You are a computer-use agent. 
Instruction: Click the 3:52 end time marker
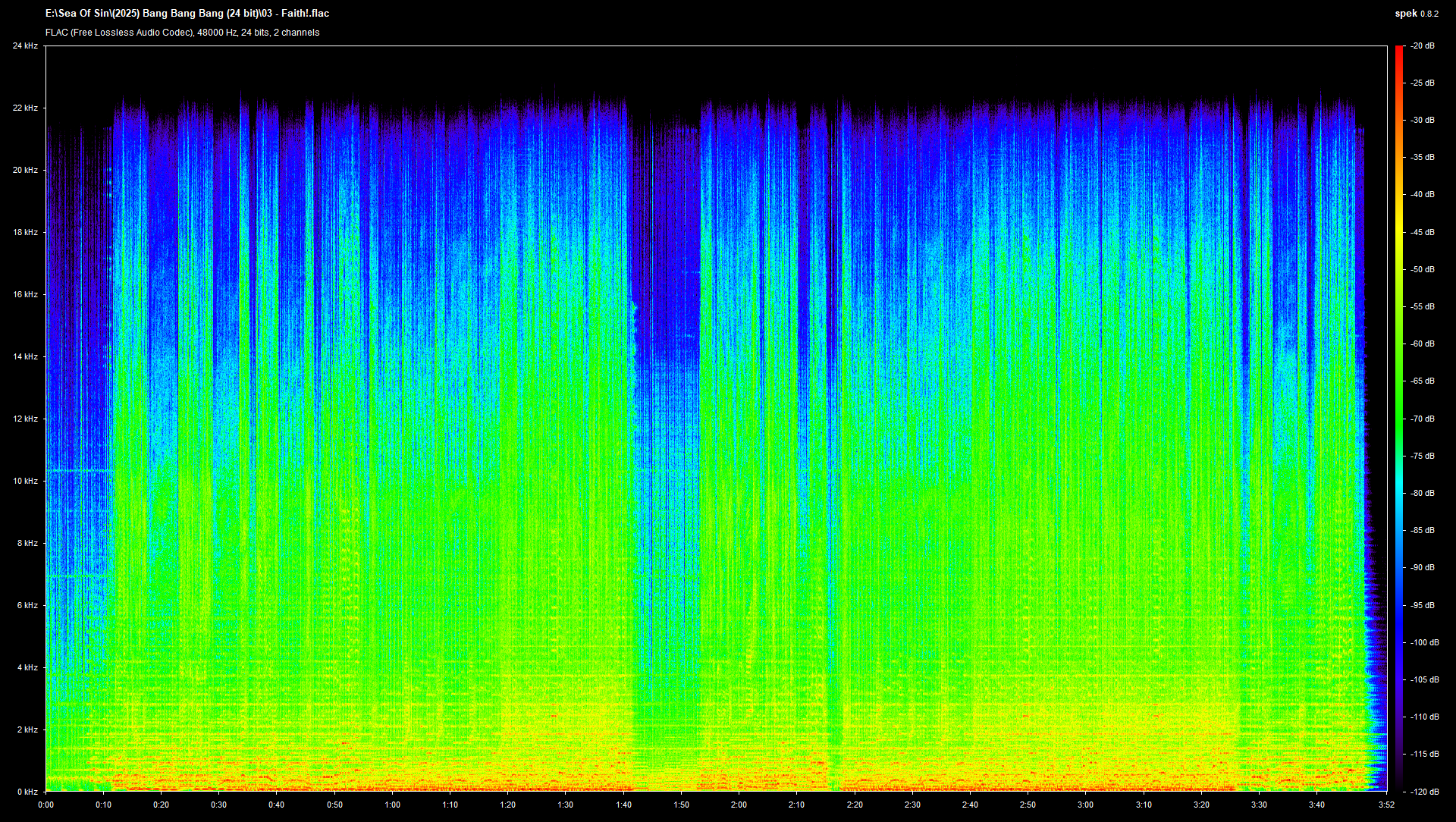coord(1386,805)
